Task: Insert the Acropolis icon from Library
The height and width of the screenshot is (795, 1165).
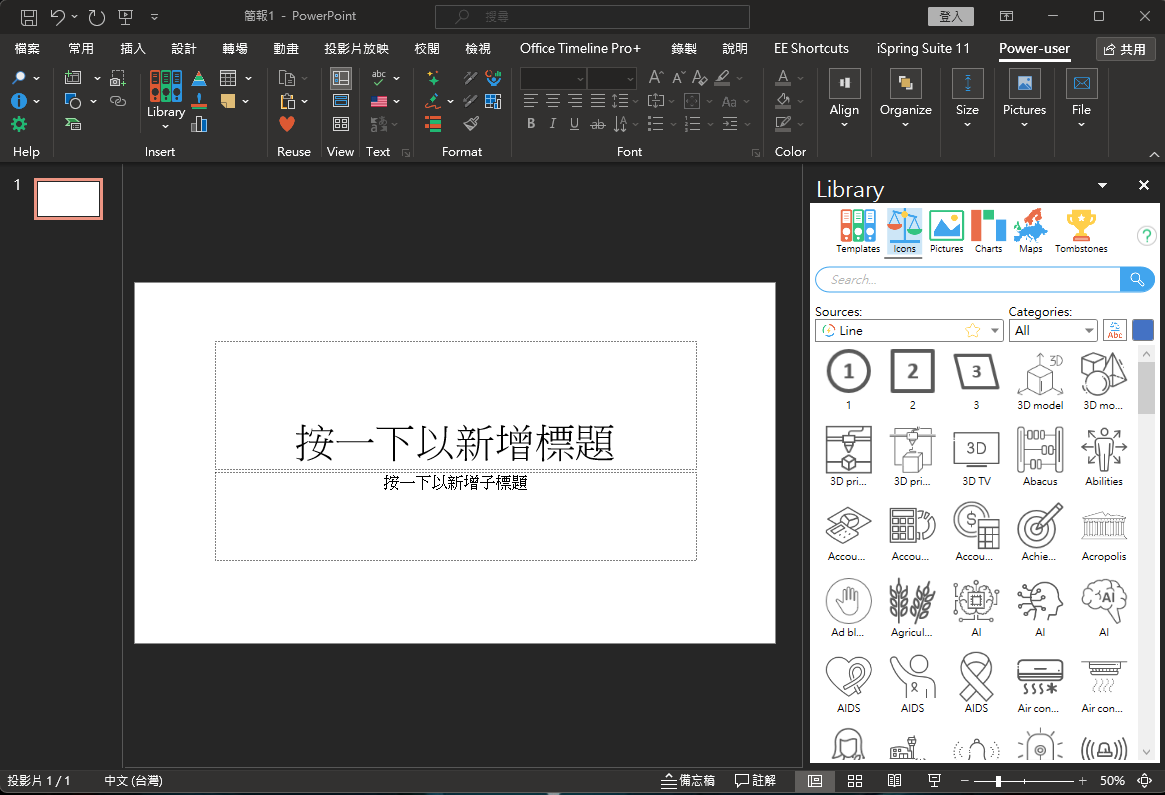Action: click(x=1104, y=533)
